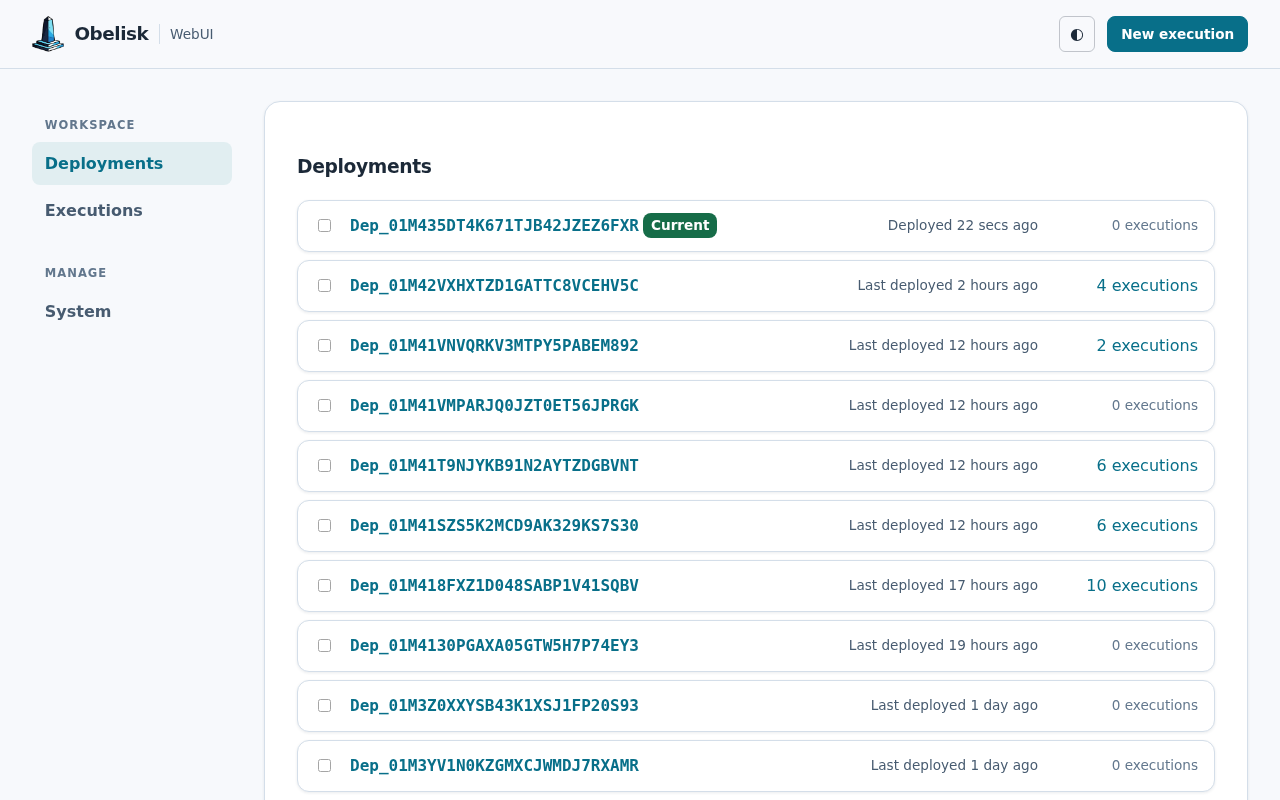1280x800 pixels.
Task: Click "Deployed 22 secs ago" text
Action: click(x=963, y=225)
